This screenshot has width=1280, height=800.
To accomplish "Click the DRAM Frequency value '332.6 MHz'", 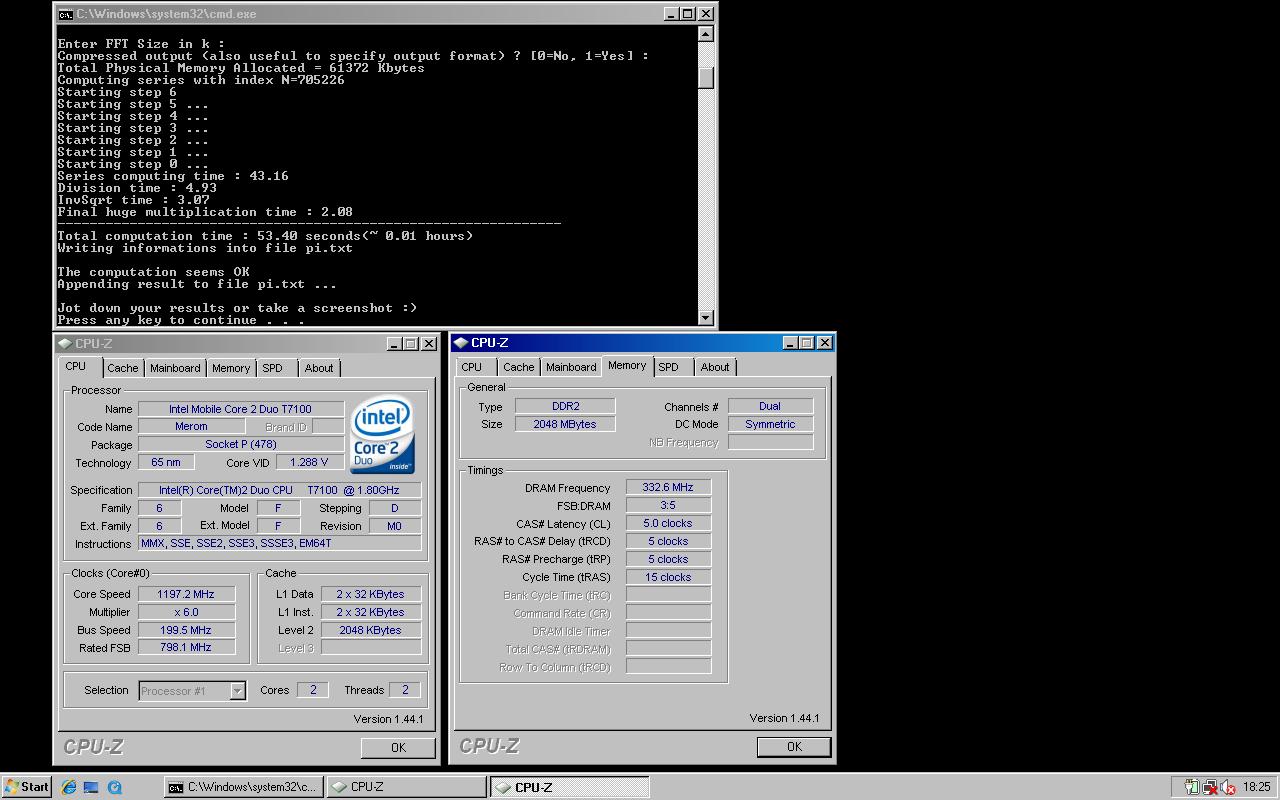I will [x=668, y=487].
